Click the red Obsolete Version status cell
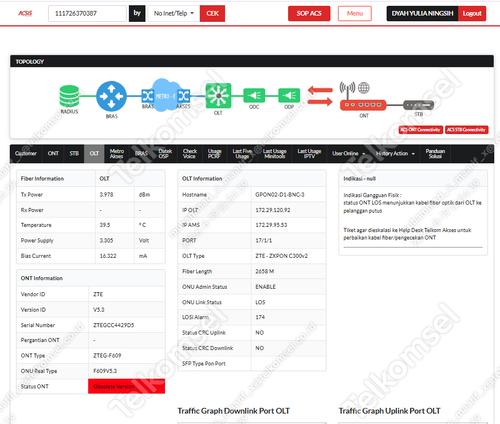Viewport: 500px width, 424px height. 126,386
